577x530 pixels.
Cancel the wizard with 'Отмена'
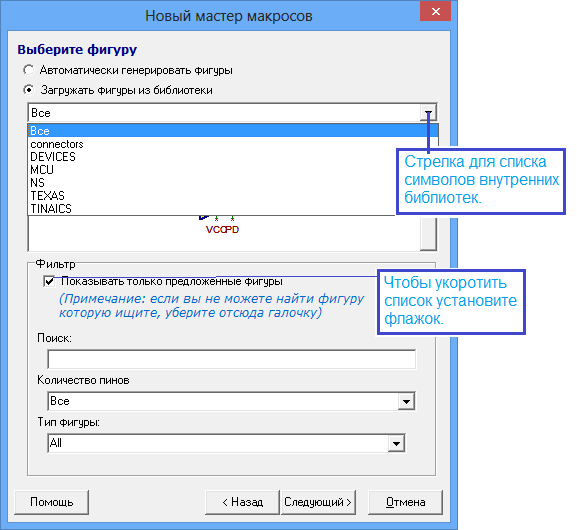click(405, 502)
